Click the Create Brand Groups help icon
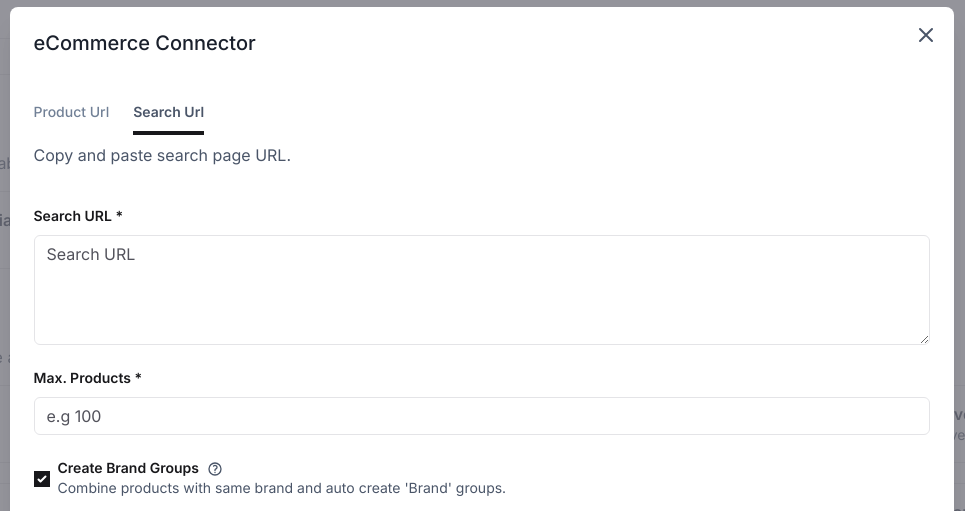This screenshot has width=965, height=511. pos(215,468)
